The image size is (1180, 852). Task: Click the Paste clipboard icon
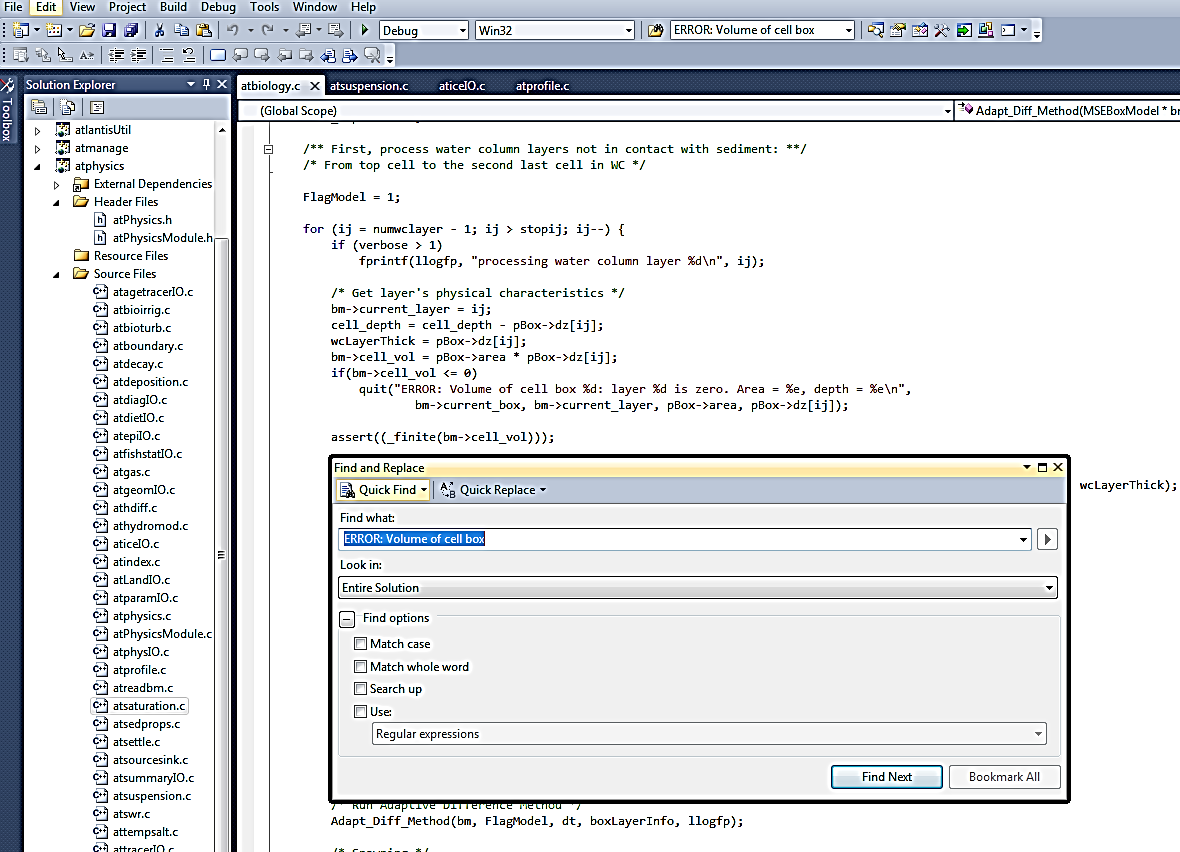(x=203, y=30)
